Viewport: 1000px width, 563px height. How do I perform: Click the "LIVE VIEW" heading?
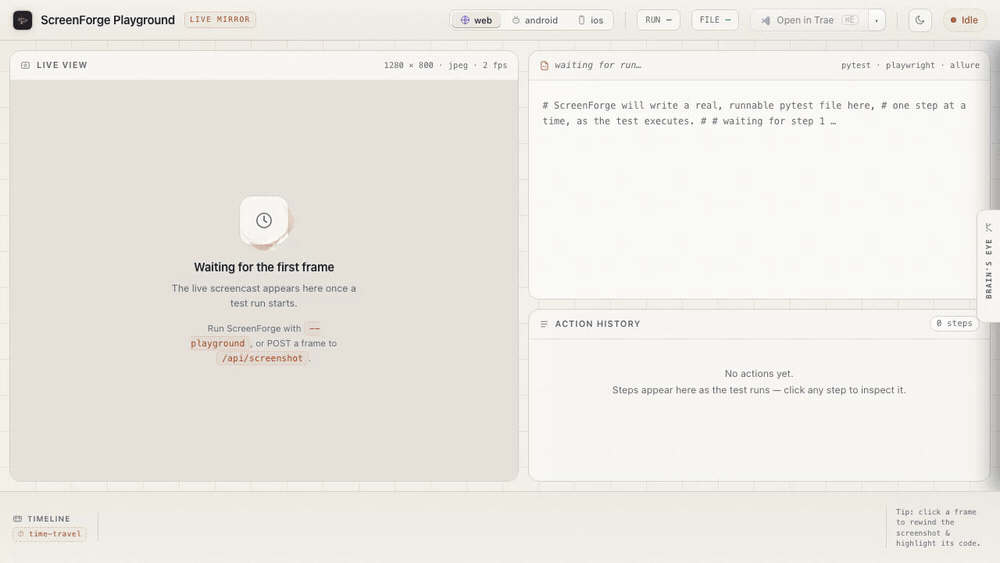pyautogui.click(x=62, y=65)
